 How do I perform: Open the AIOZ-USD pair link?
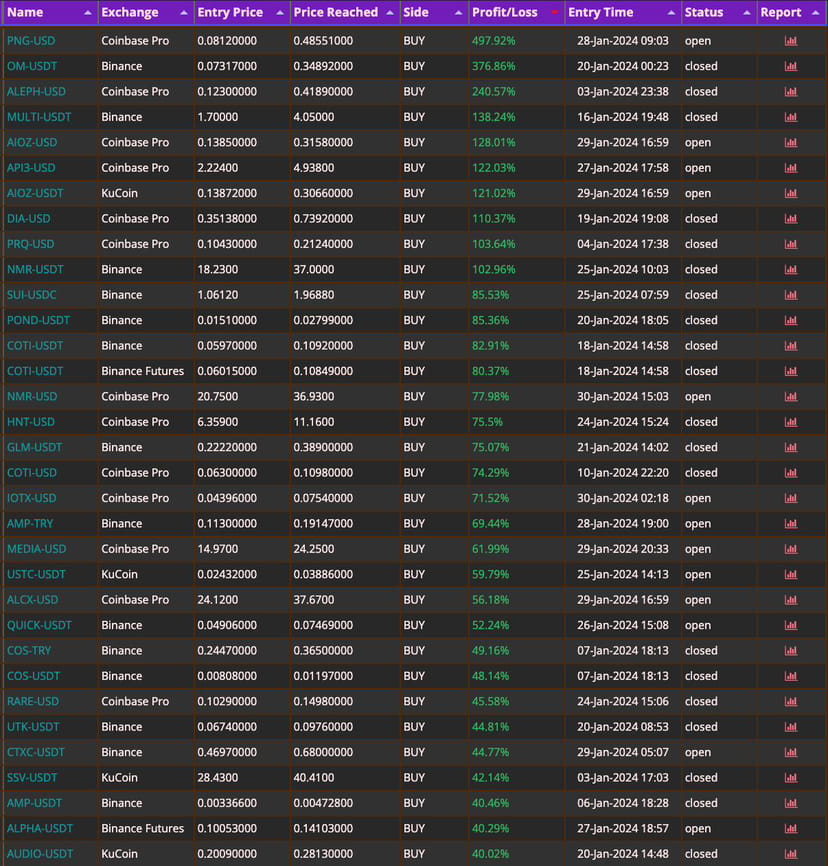[x=32, y=142]
